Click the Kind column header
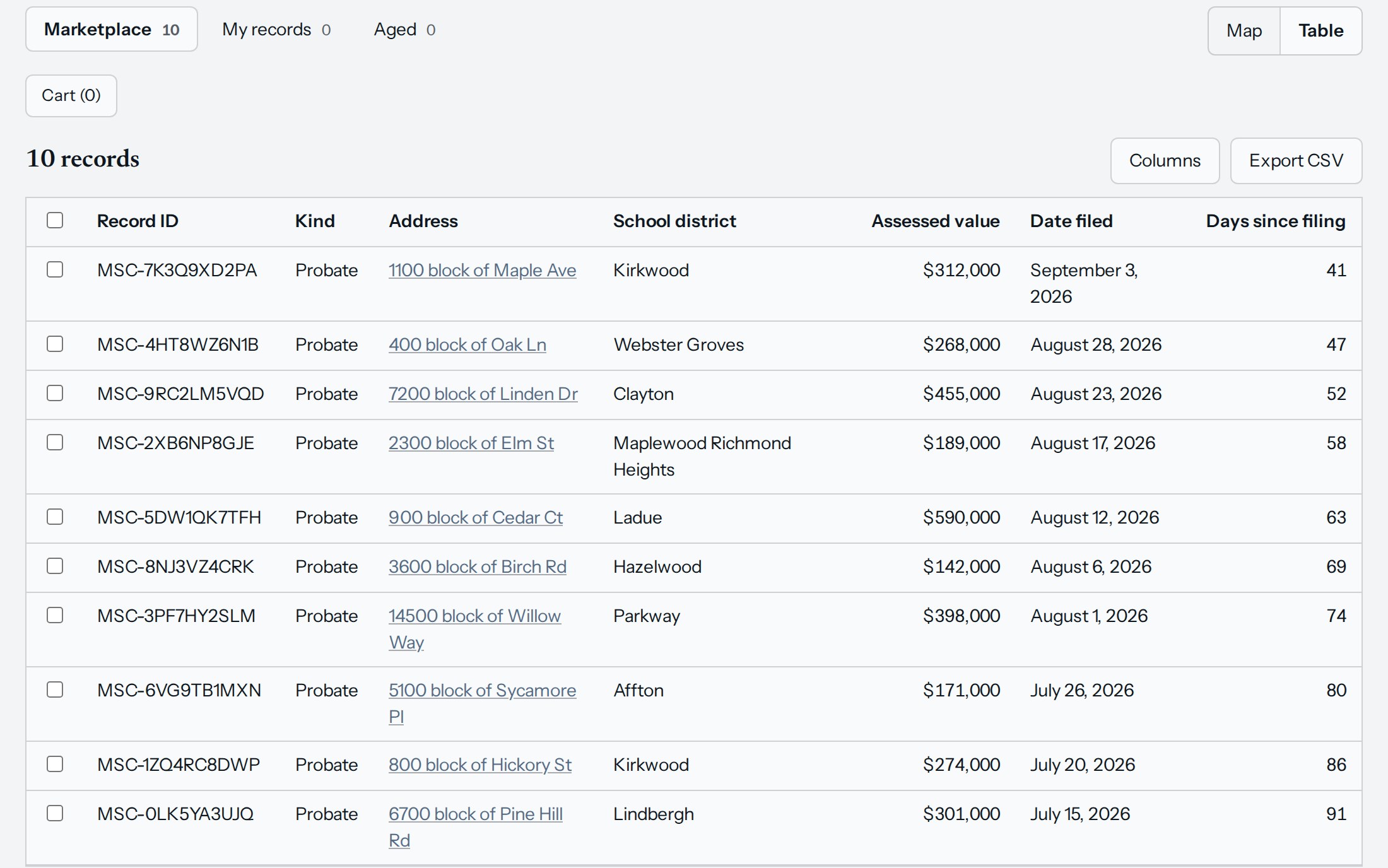Viewport: 1388px width, 868px height. (315, 221)
